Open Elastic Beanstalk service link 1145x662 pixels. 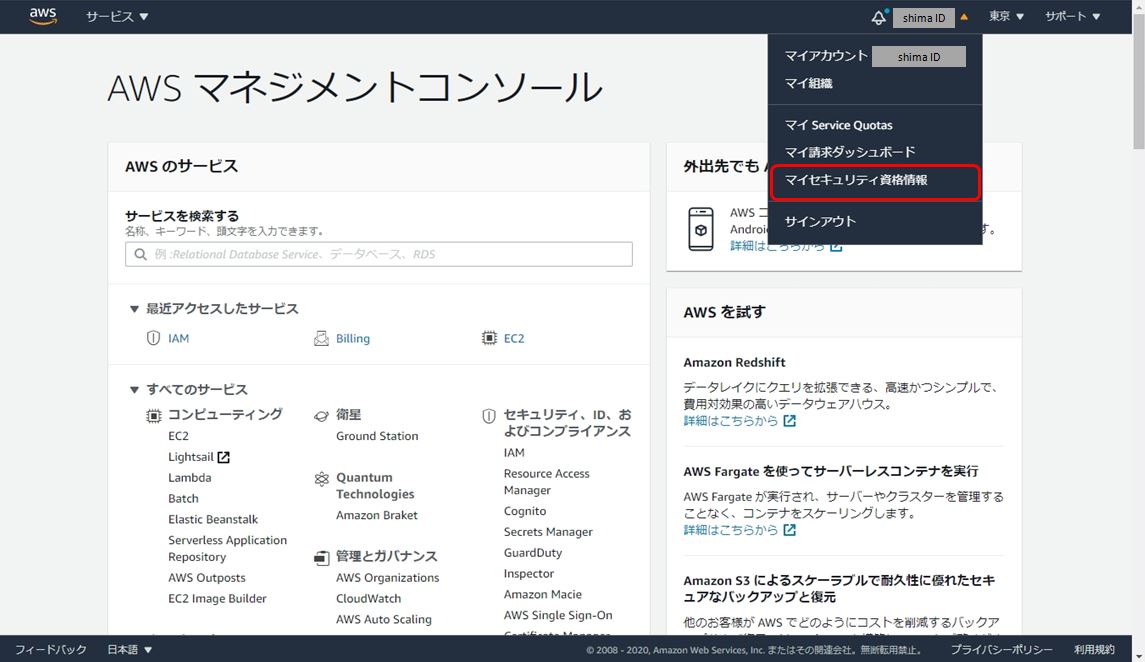click(213, 520)
